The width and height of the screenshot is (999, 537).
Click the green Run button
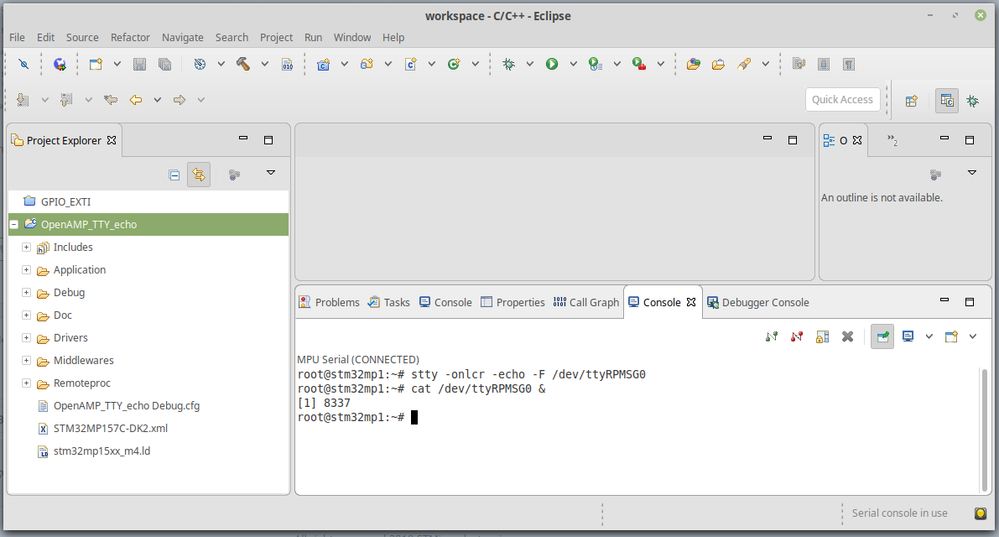point(552,64)
